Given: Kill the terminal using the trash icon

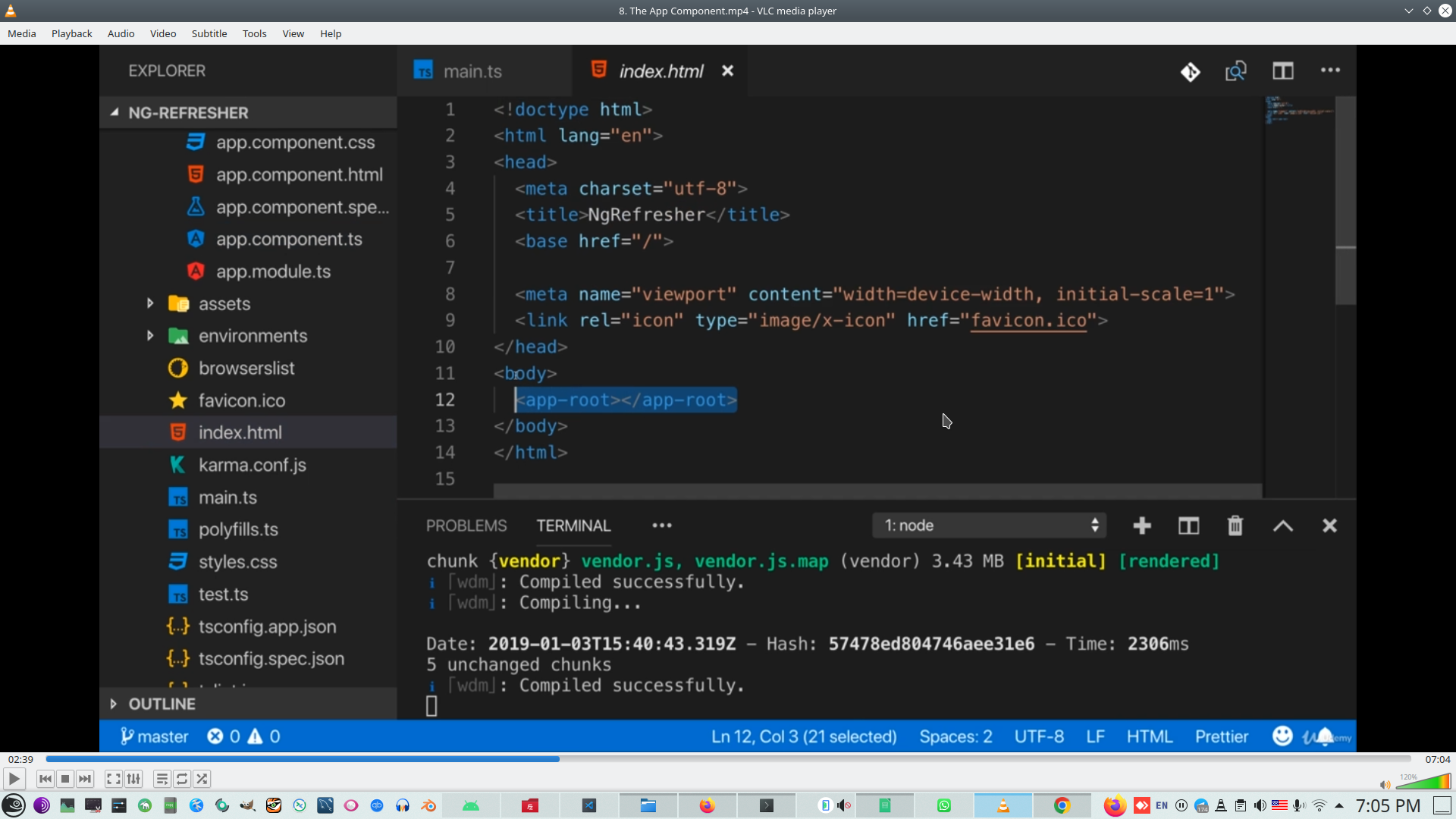Looking at the screenshot, I should pyautogui.click(x=1235, y=525).
